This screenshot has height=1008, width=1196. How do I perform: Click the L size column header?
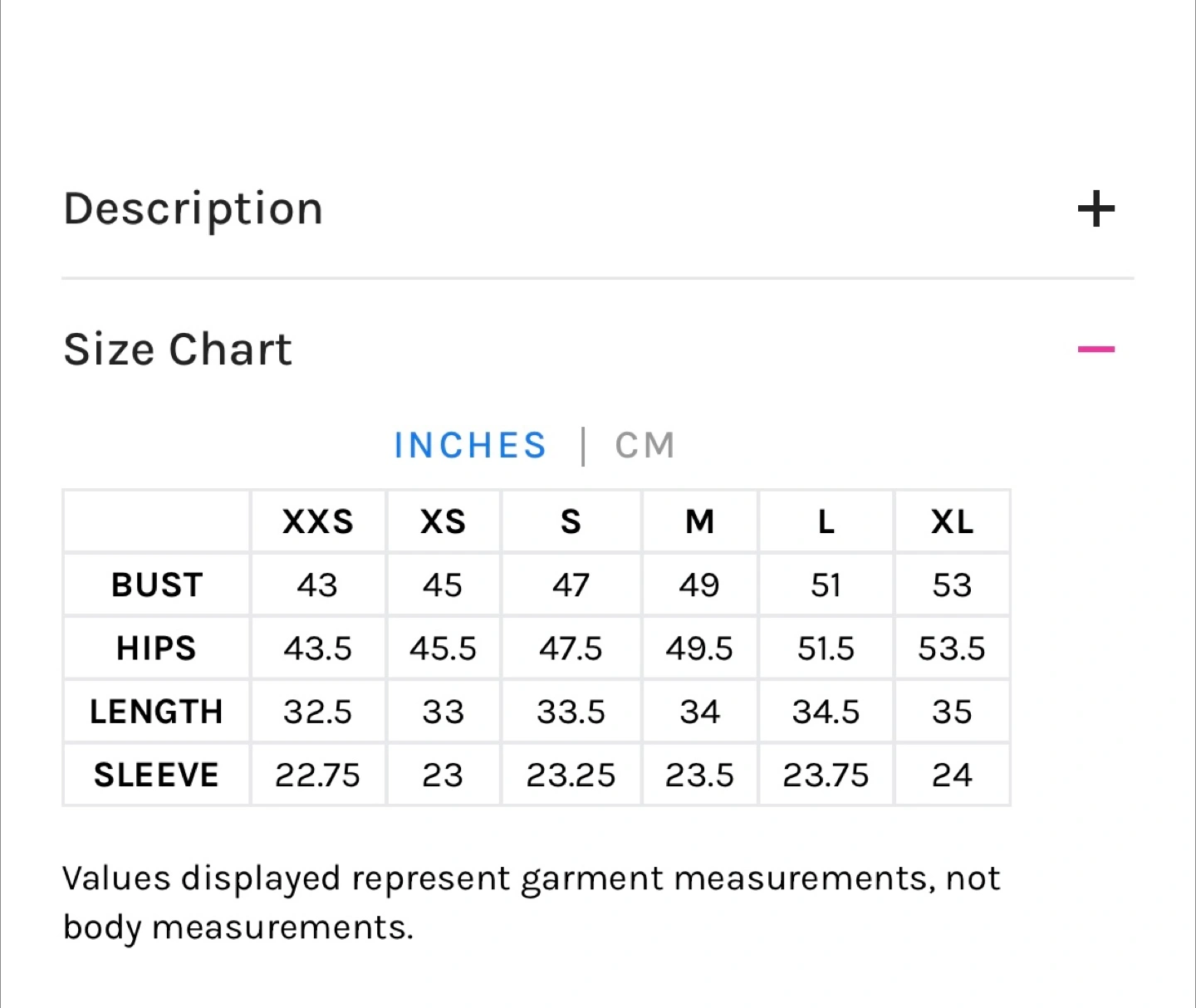[x=826, y=521]
